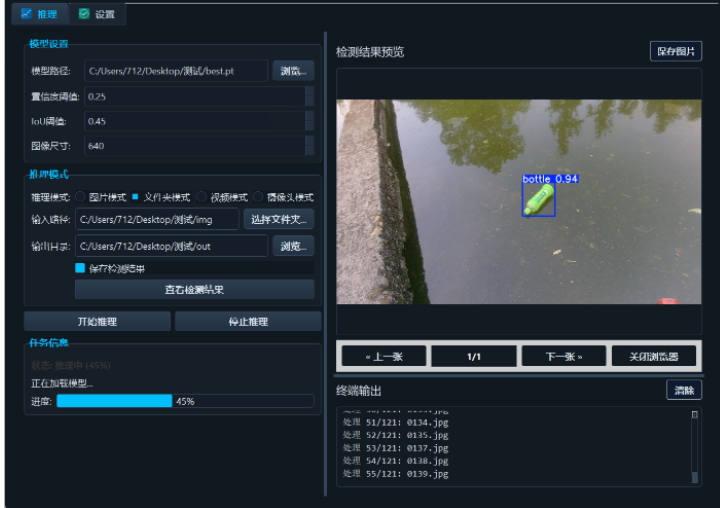Edit the 输出目录 path field

(171, 246)
